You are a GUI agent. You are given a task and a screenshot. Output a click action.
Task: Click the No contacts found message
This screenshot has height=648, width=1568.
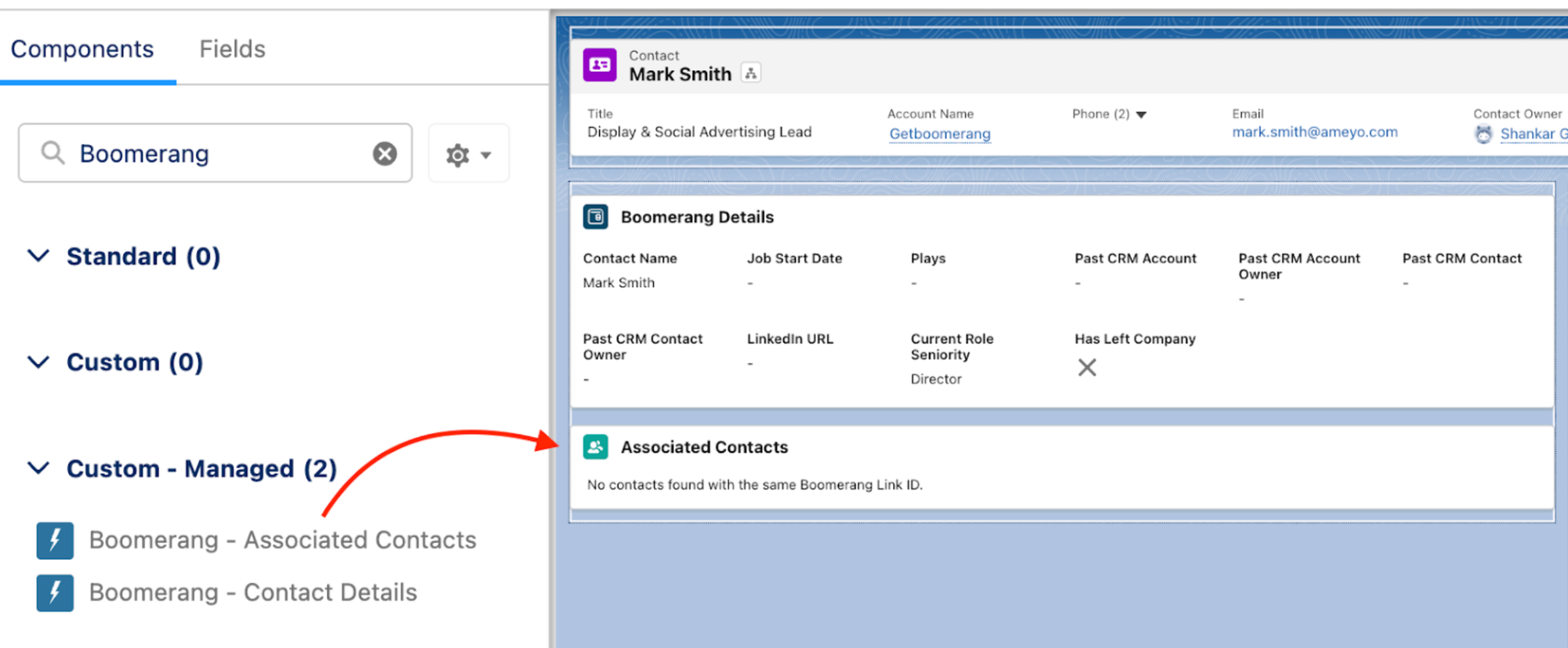point(755,485)
